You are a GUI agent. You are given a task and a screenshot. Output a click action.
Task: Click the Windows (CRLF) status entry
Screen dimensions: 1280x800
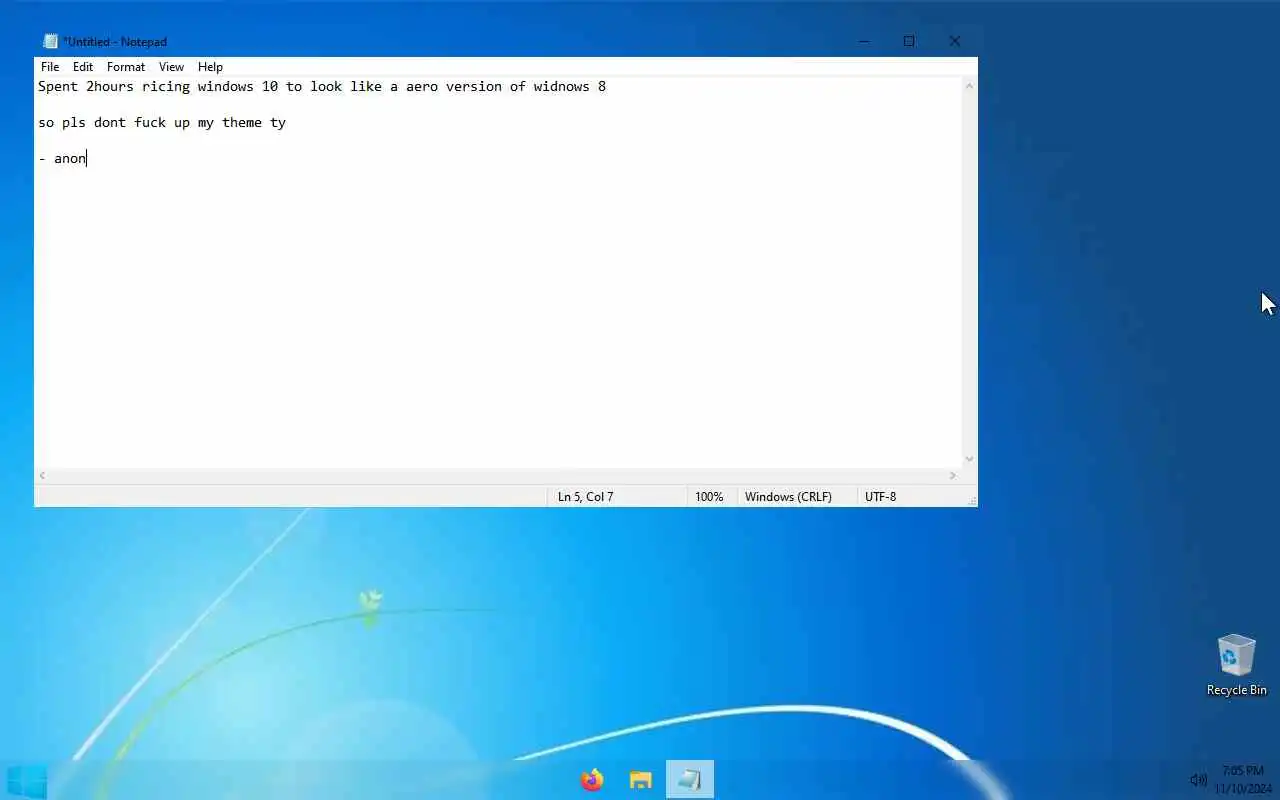[x=788, y=497]
